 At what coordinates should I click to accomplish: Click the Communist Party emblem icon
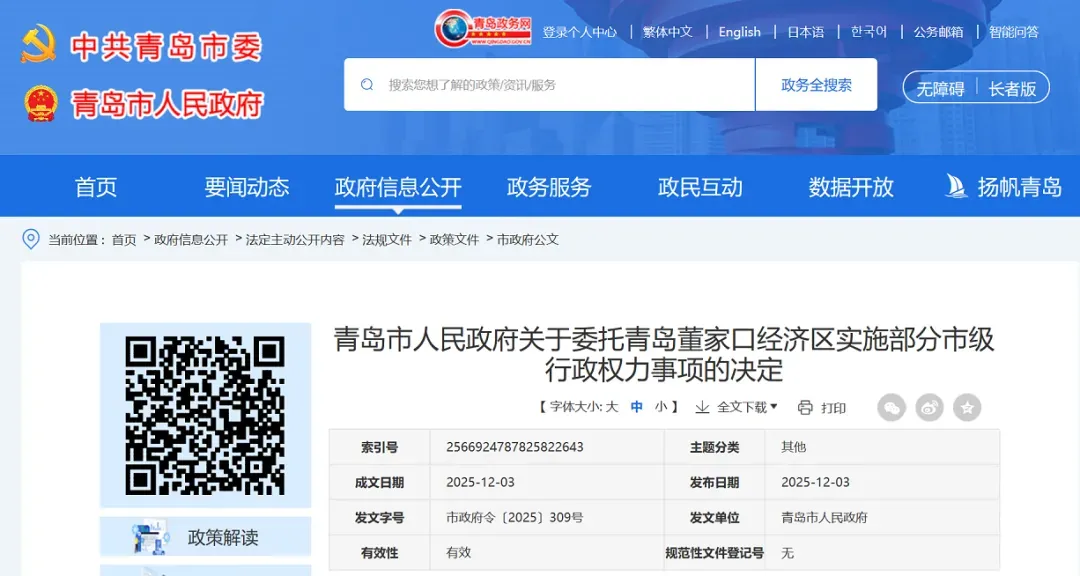coord(39,45)
